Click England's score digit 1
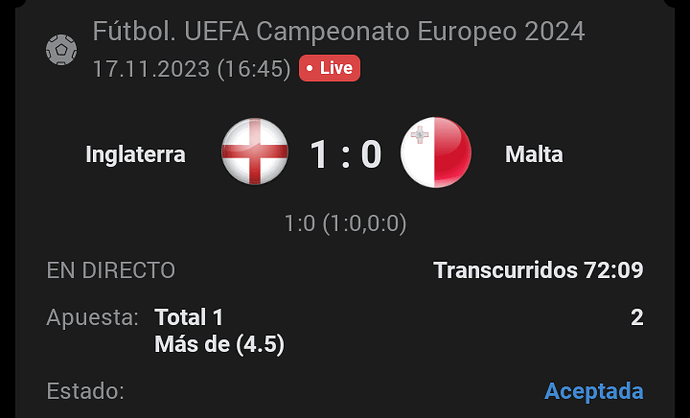The image size is (690, 418). point(319,154)
